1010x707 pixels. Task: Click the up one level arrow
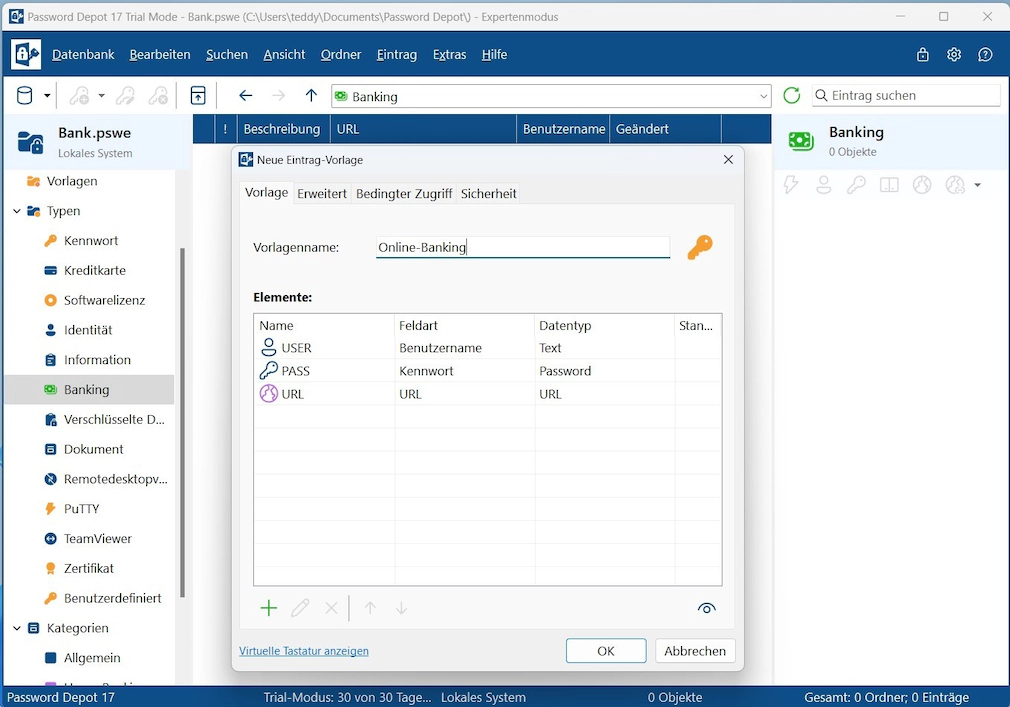[311, 96]
